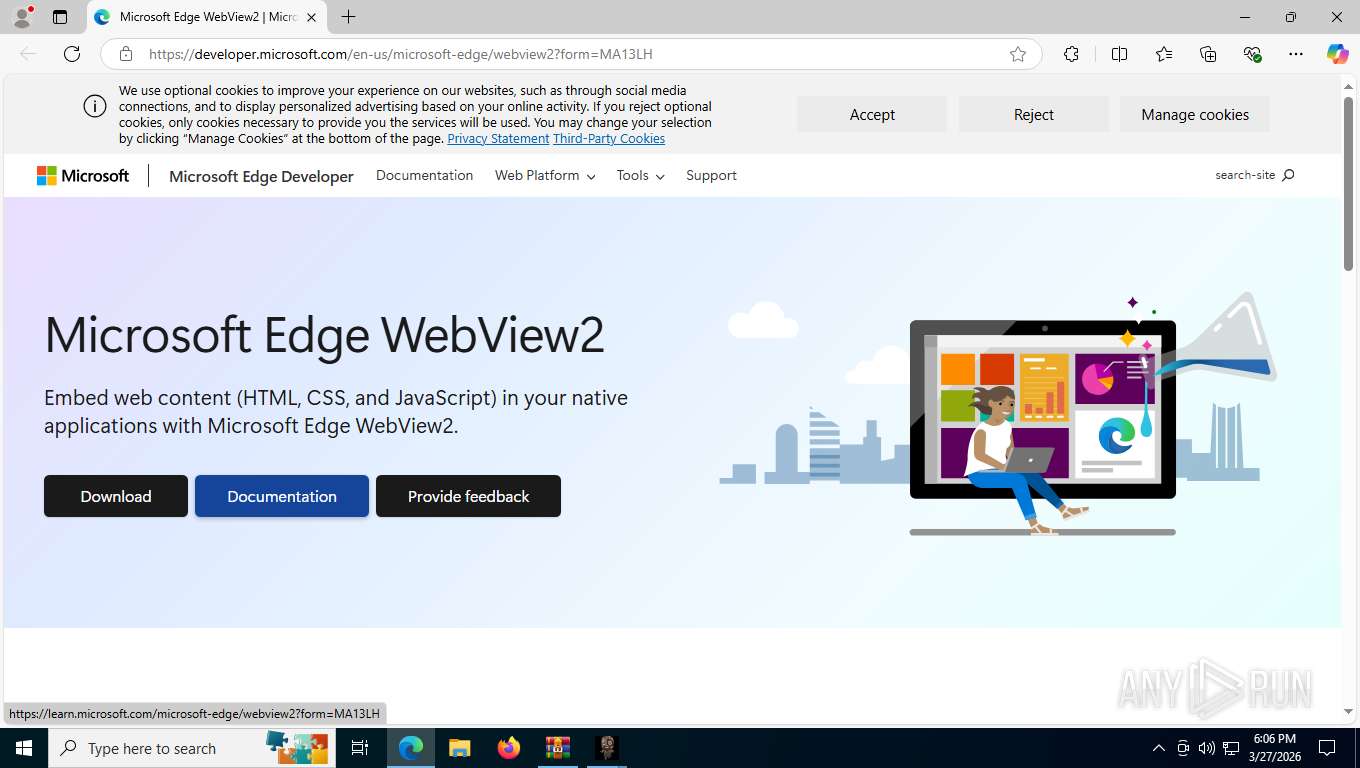Open Browser essentials heart icon
The width and height of the screenshot is (1360, 768).
pos(1252,54)
